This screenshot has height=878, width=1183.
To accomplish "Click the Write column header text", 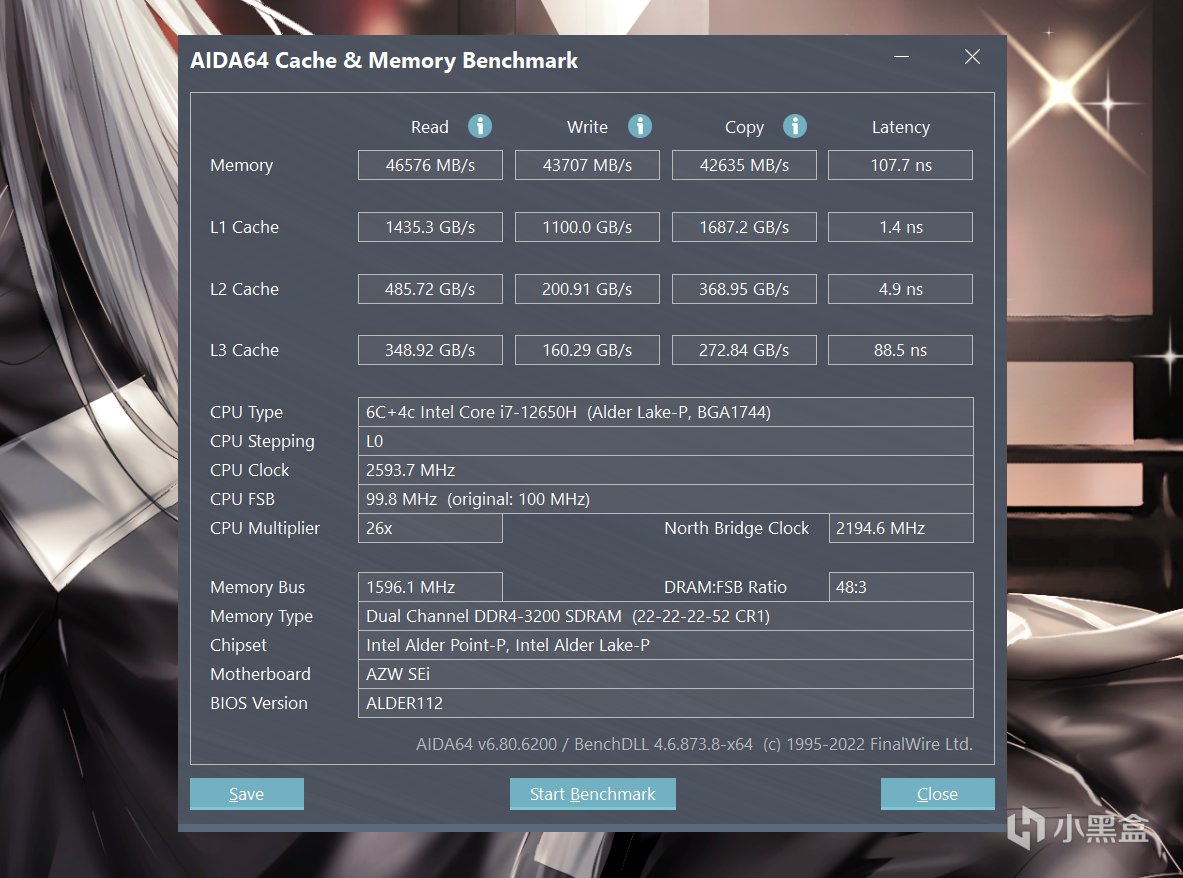I will tap(587, 127).
